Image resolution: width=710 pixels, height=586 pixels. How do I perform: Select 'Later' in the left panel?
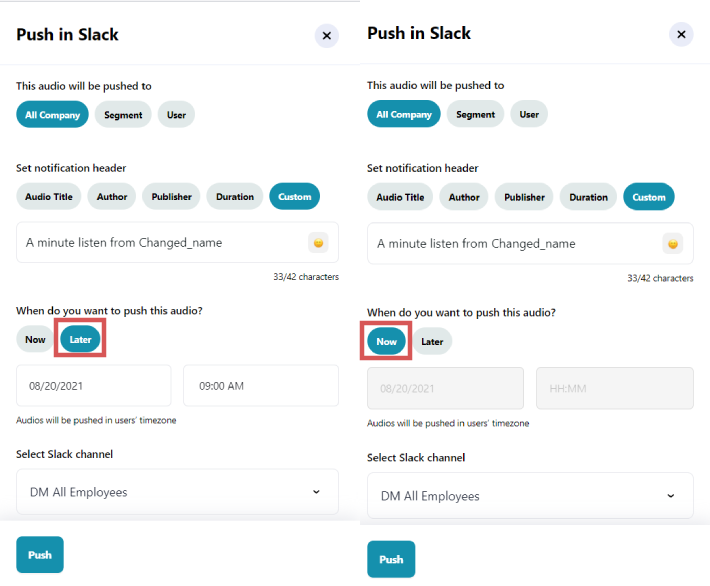tap(81, 340)
